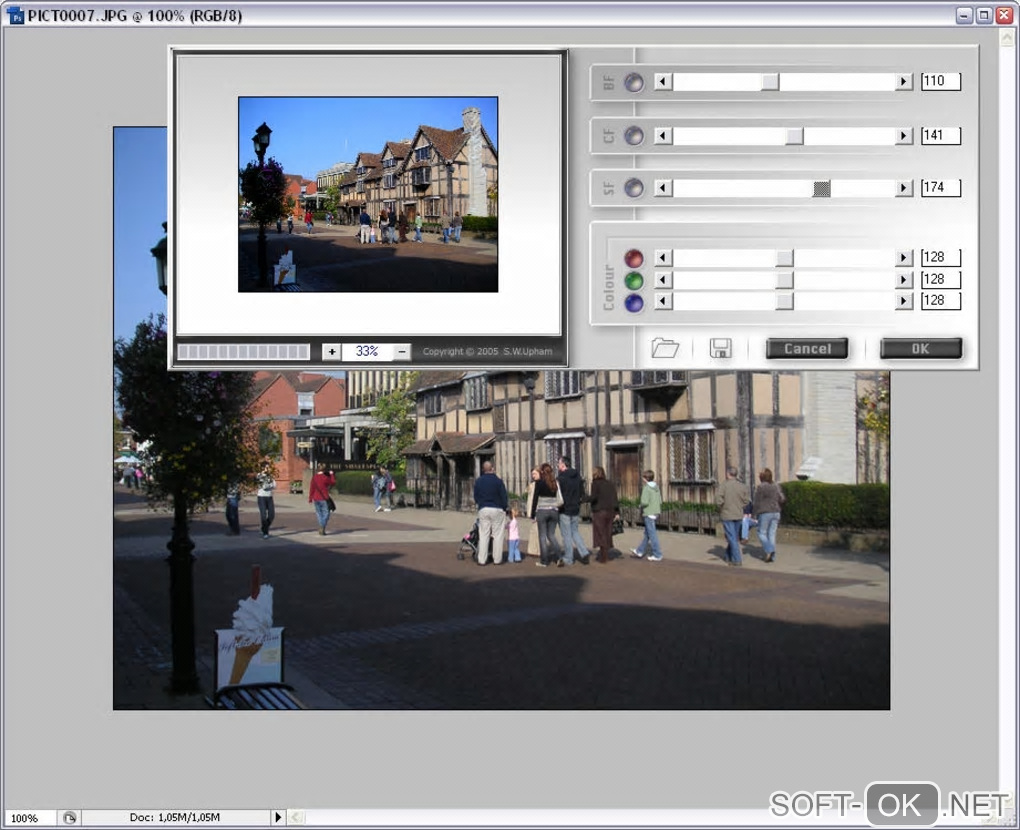Click the BF reset knob icon

pyautogui.click(x=634, y=82)
